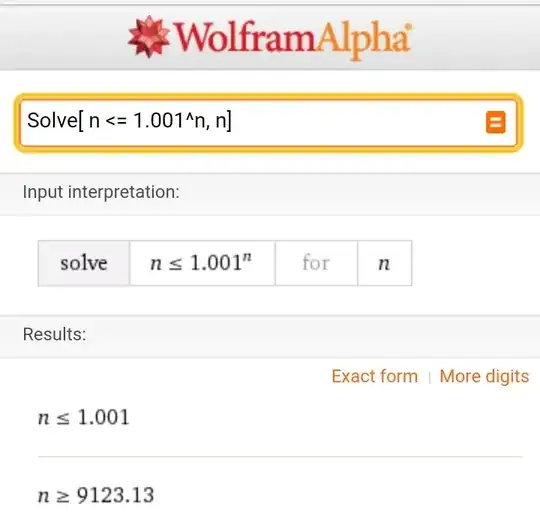Click the yellow border of the search box

269,97
